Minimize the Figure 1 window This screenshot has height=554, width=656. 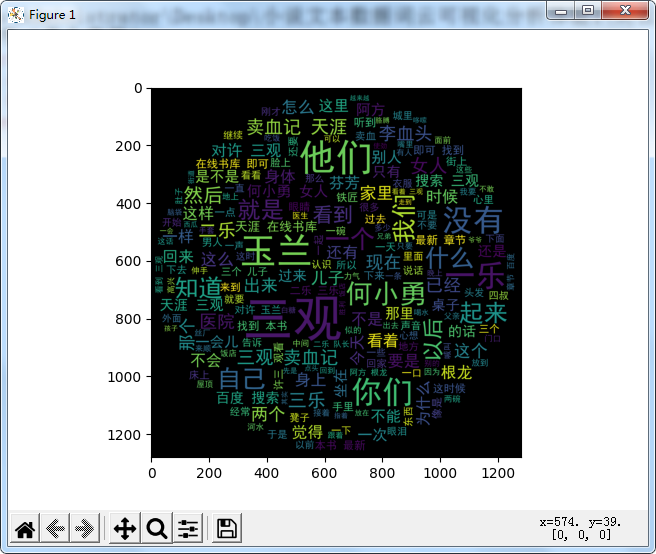[x=561, y=10]
